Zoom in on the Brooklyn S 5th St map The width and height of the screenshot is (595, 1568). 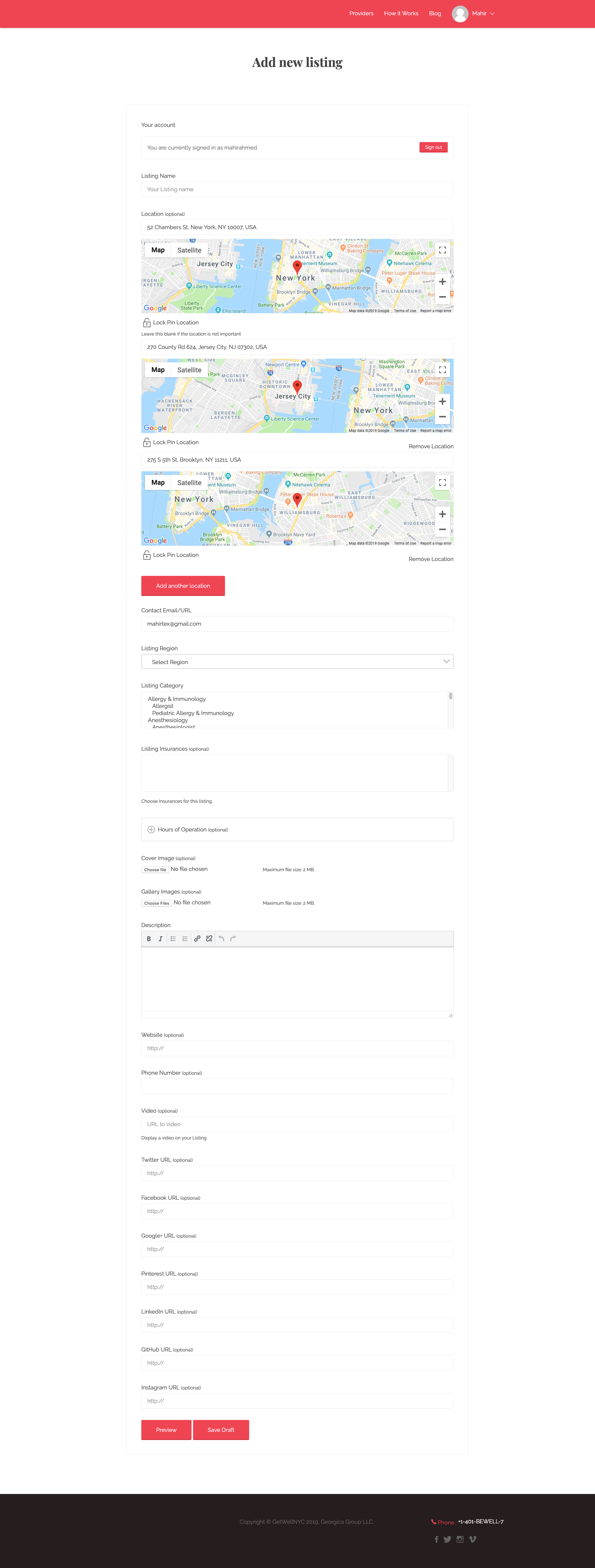point(442,514)
